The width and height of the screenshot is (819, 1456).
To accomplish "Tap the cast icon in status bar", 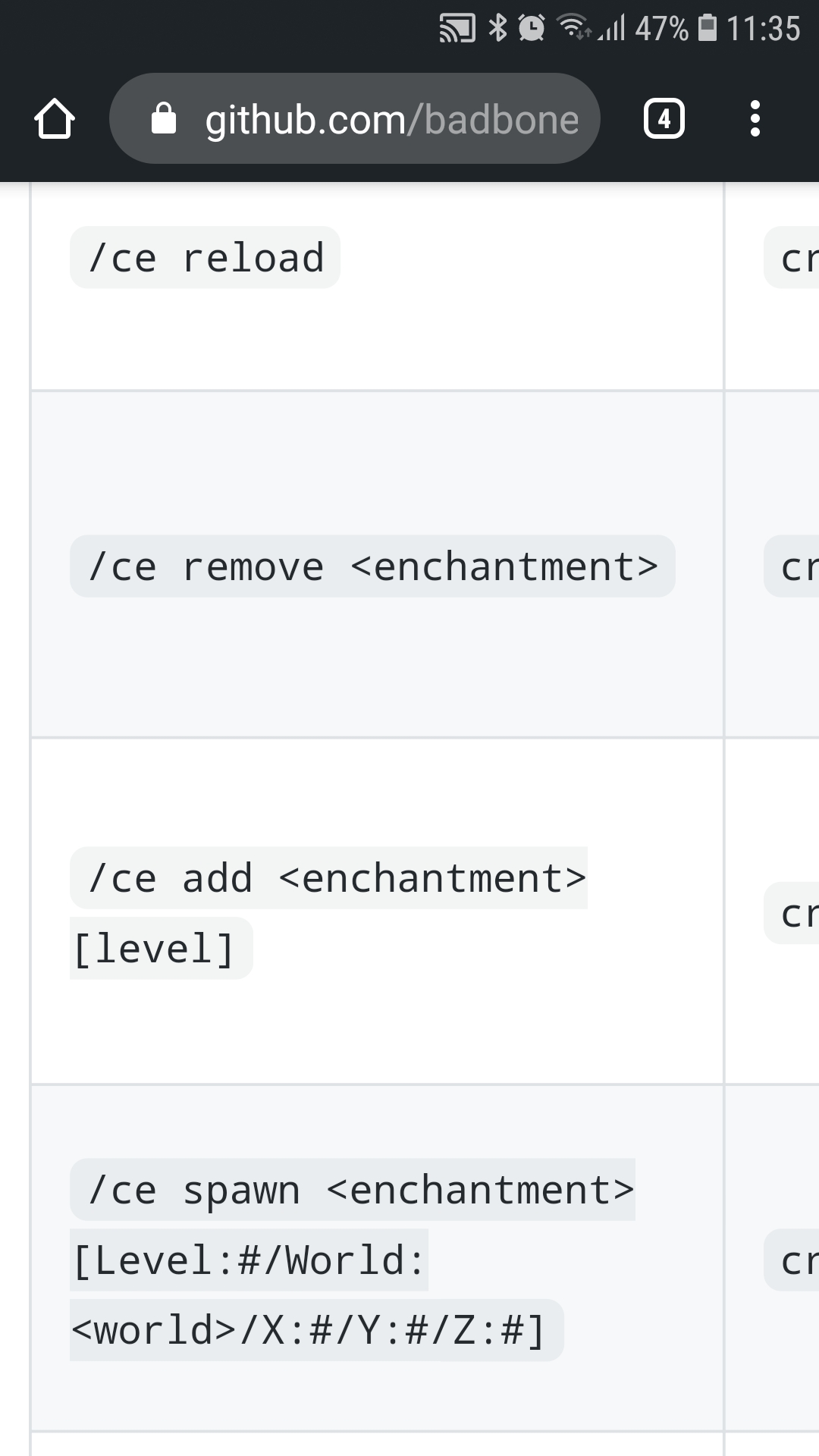I will 457,29.
